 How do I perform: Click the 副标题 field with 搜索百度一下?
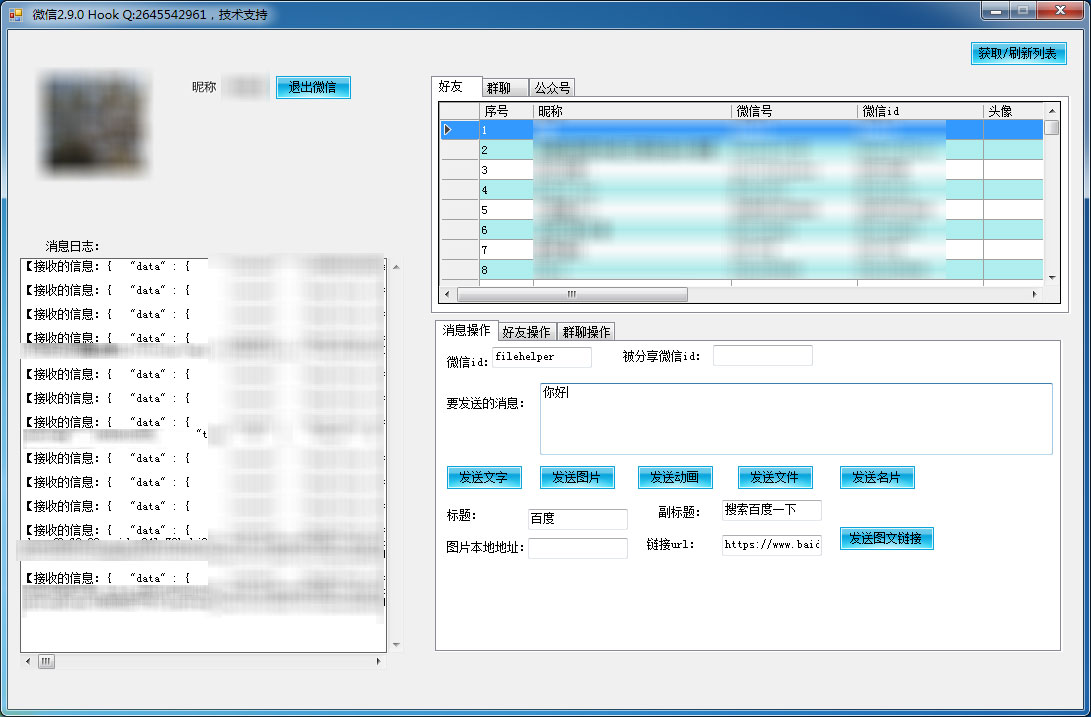(772, 510)
